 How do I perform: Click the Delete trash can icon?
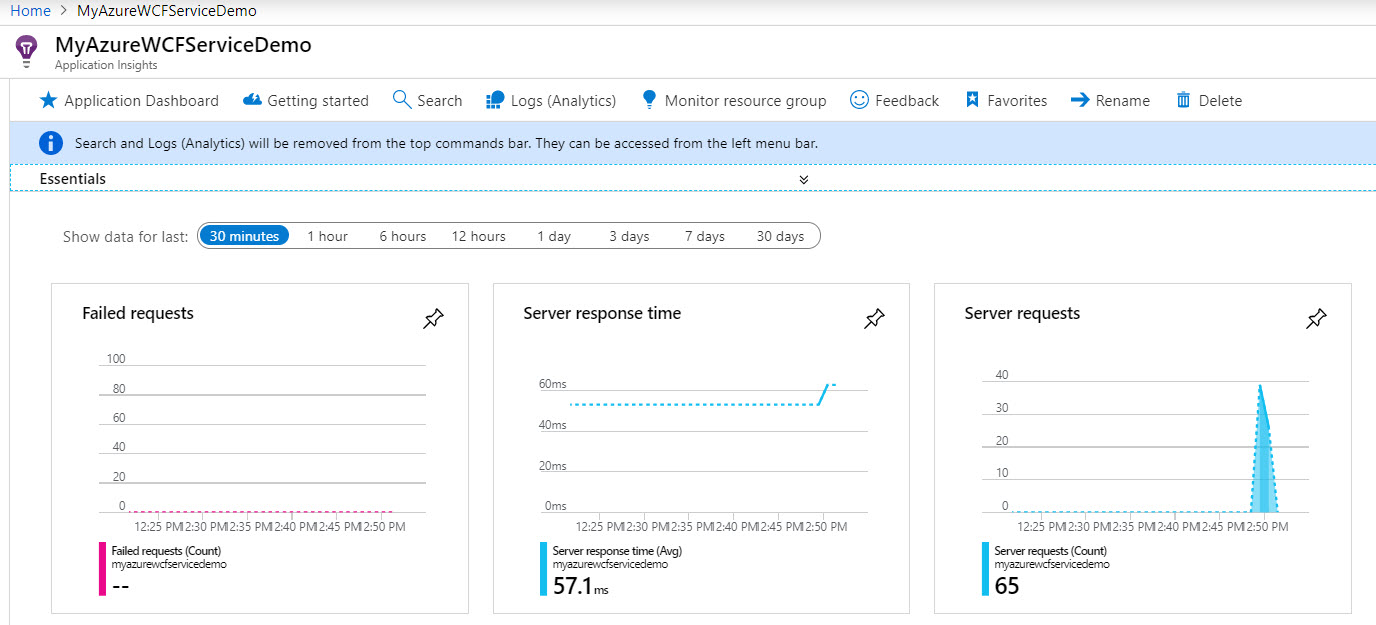1184,100
